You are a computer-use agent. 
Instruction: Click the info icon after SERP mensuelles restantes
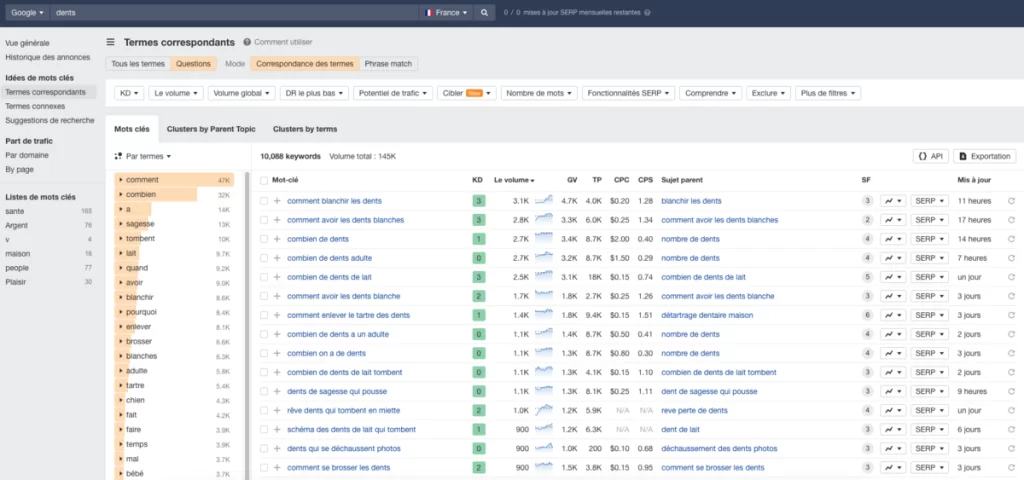click(647, 12)
